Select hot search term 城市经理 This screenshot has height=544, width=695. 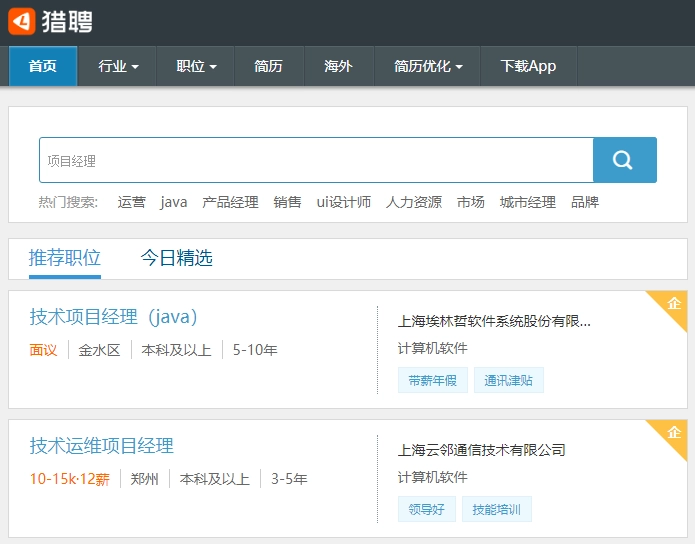[x=527, y=202]
